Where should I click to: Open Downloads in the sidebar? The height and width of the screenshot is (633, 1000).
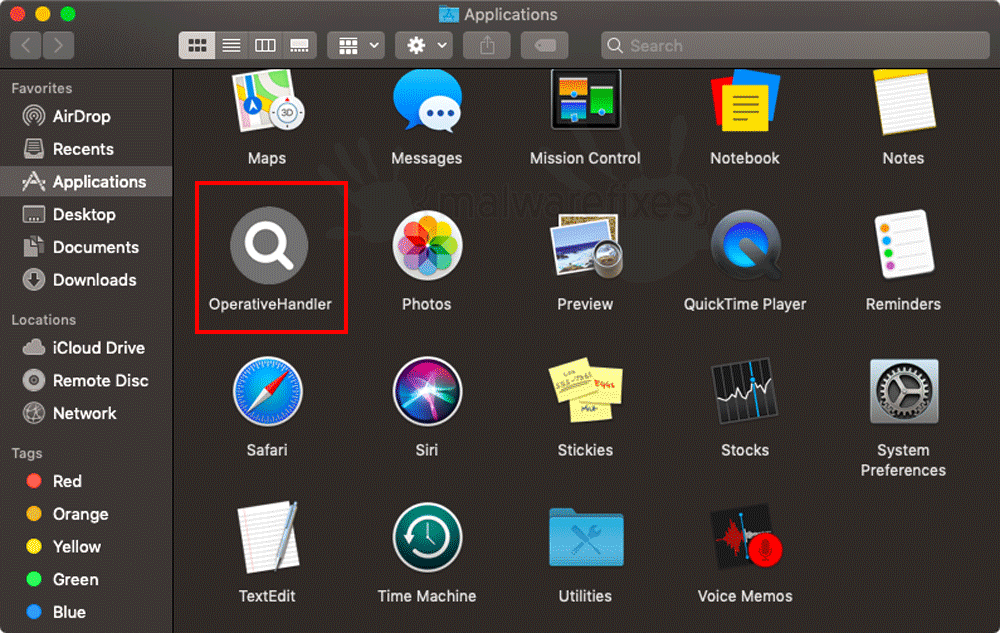point(86,280)
